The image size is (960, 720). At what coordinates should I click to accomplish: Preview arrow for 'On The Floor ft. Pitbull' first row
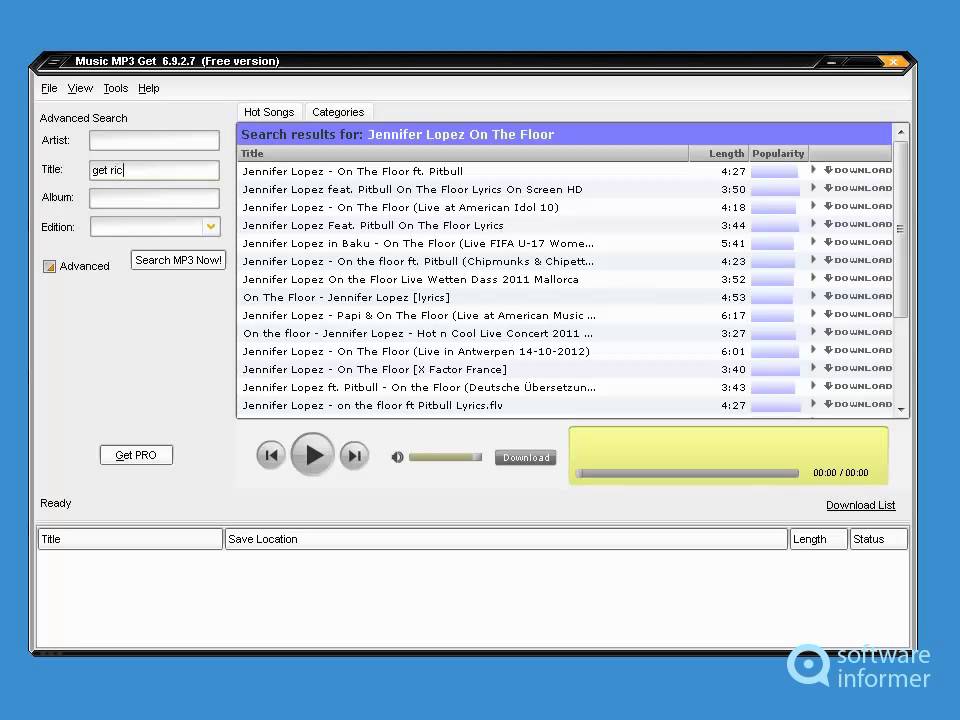click(x=813, y=170)
